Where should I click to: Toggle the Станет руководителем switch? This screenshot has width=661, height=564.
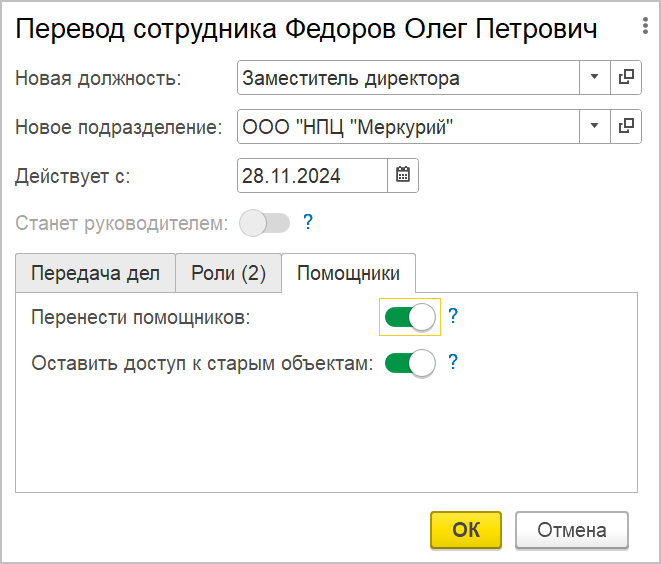[264, 223]
